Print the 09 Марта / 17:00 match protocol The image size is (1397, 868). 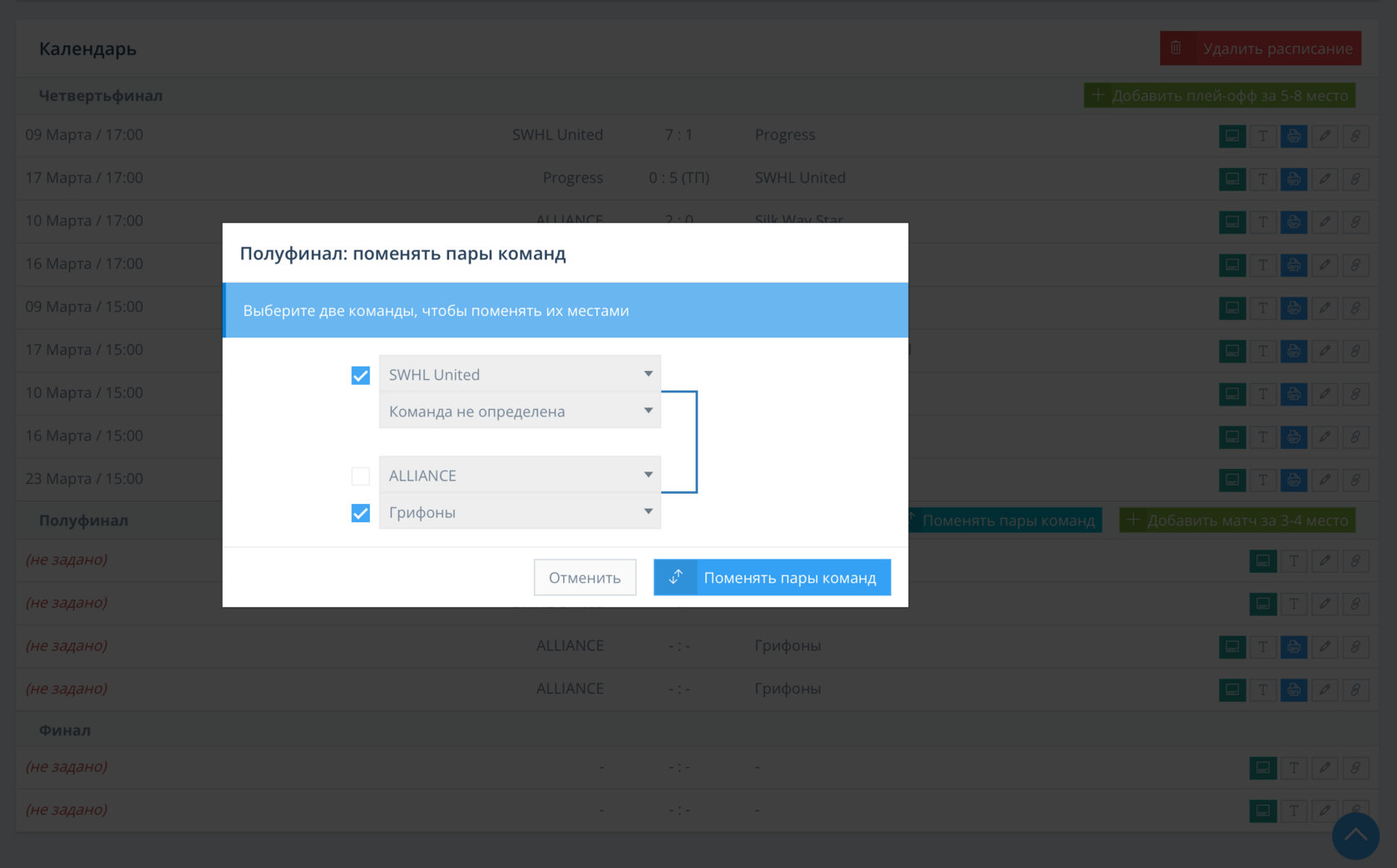(1294, 136)
